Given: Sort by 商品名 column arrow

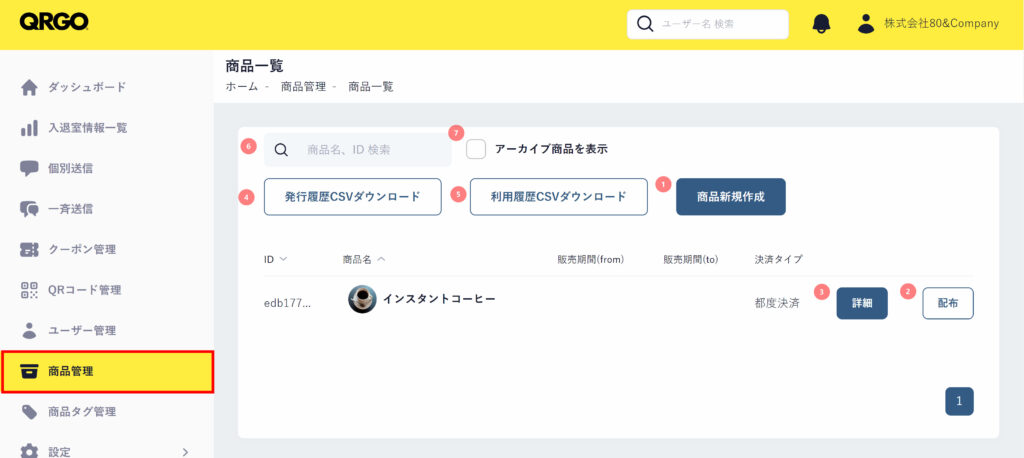Looking at the screenshot, I should point(381,259).
